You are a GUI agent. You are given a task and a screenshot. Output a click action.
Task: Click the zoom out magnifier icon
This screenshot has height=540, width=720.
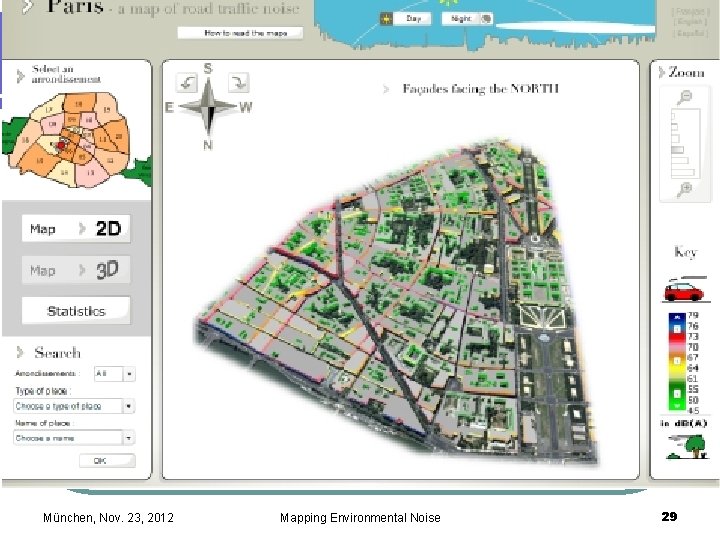point(684,97)
